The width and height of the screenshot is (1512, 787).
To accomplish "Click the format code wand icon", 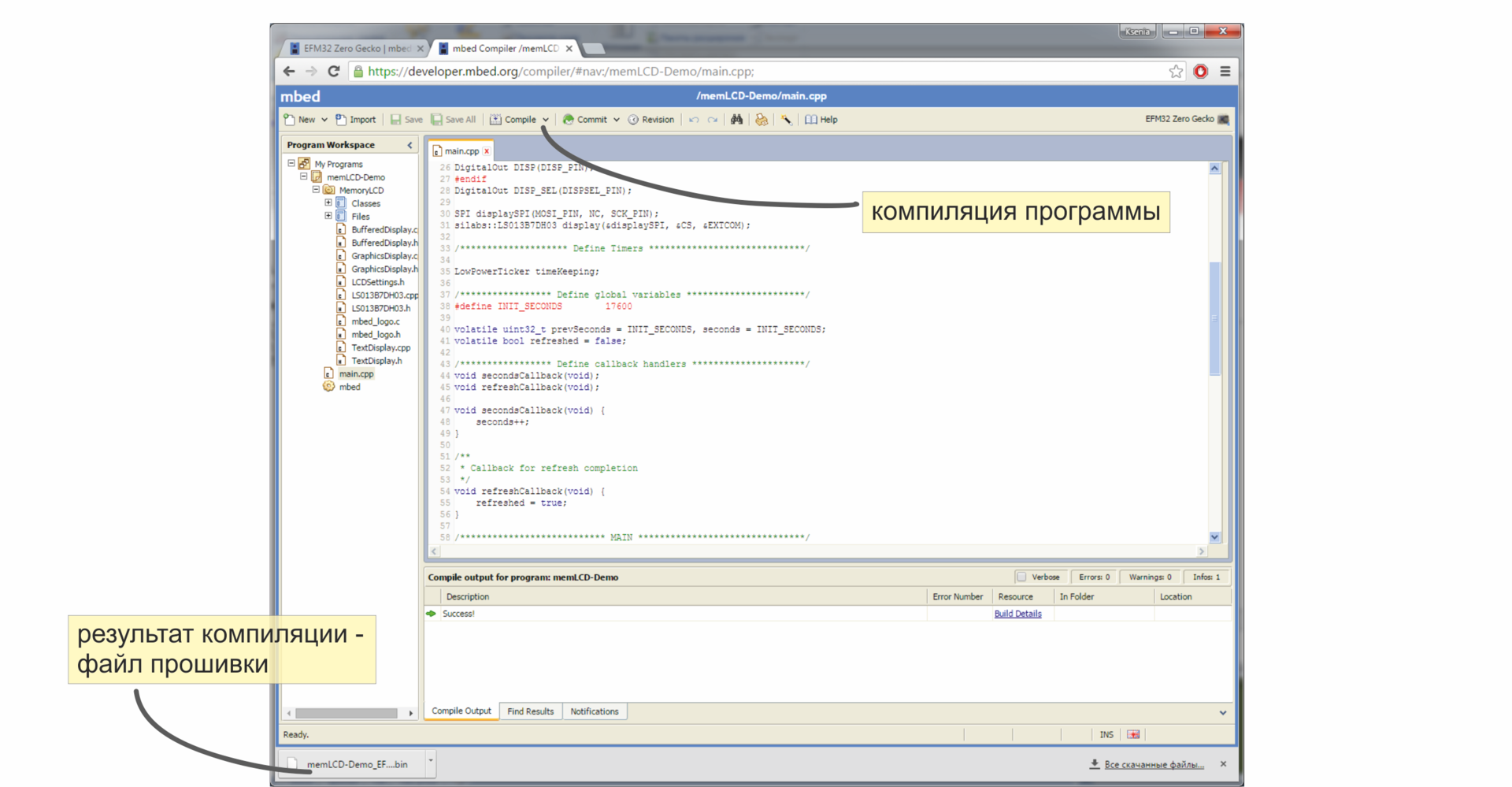I will (786, 120).
